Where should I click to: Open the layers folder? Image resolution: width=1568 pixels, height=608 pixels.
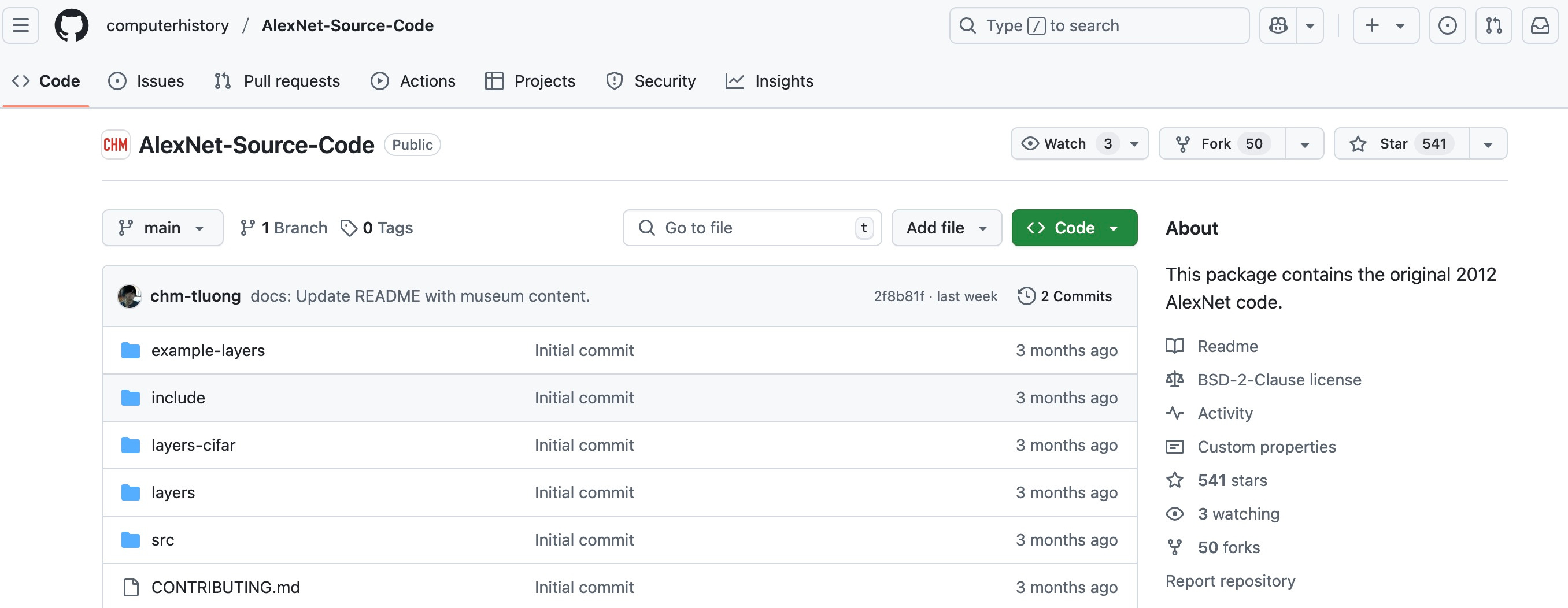(173, 492)
